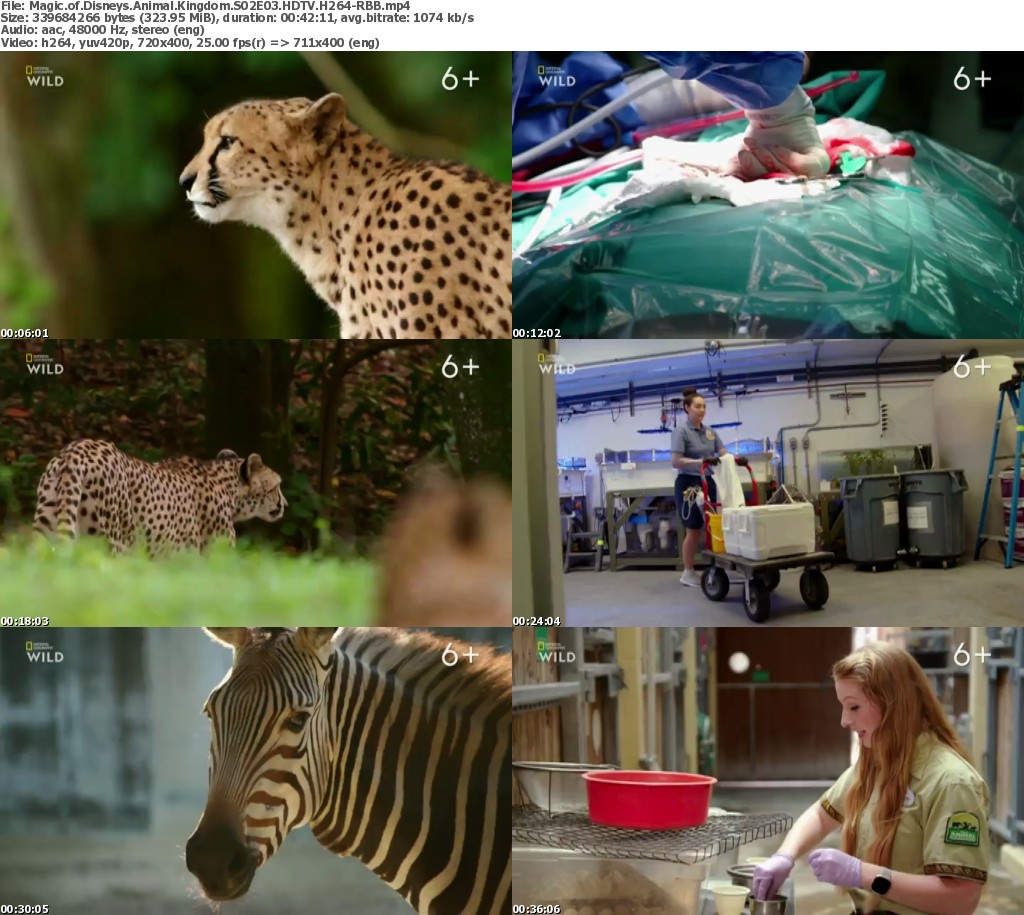Click the 00:36:06 timestamp
Viewport: 1024px width, 915px height.
537,908
